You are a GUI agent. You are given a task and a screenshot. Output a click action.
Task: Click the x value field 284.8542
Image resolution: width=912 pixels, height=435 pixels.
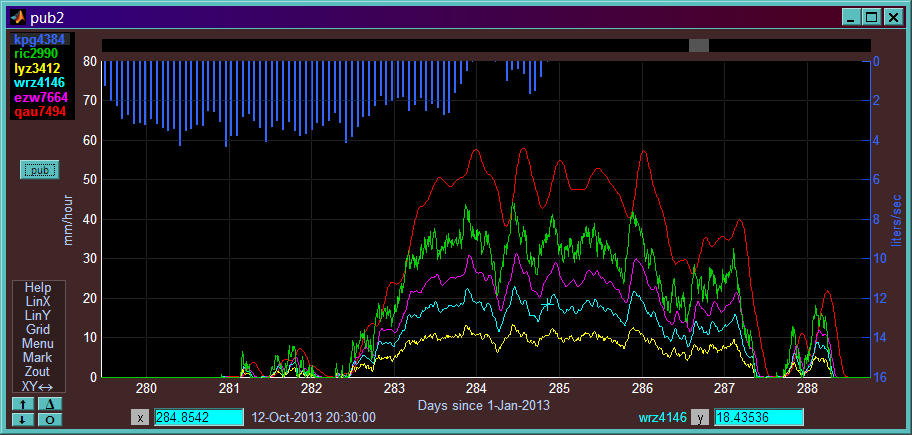(199, 418)
